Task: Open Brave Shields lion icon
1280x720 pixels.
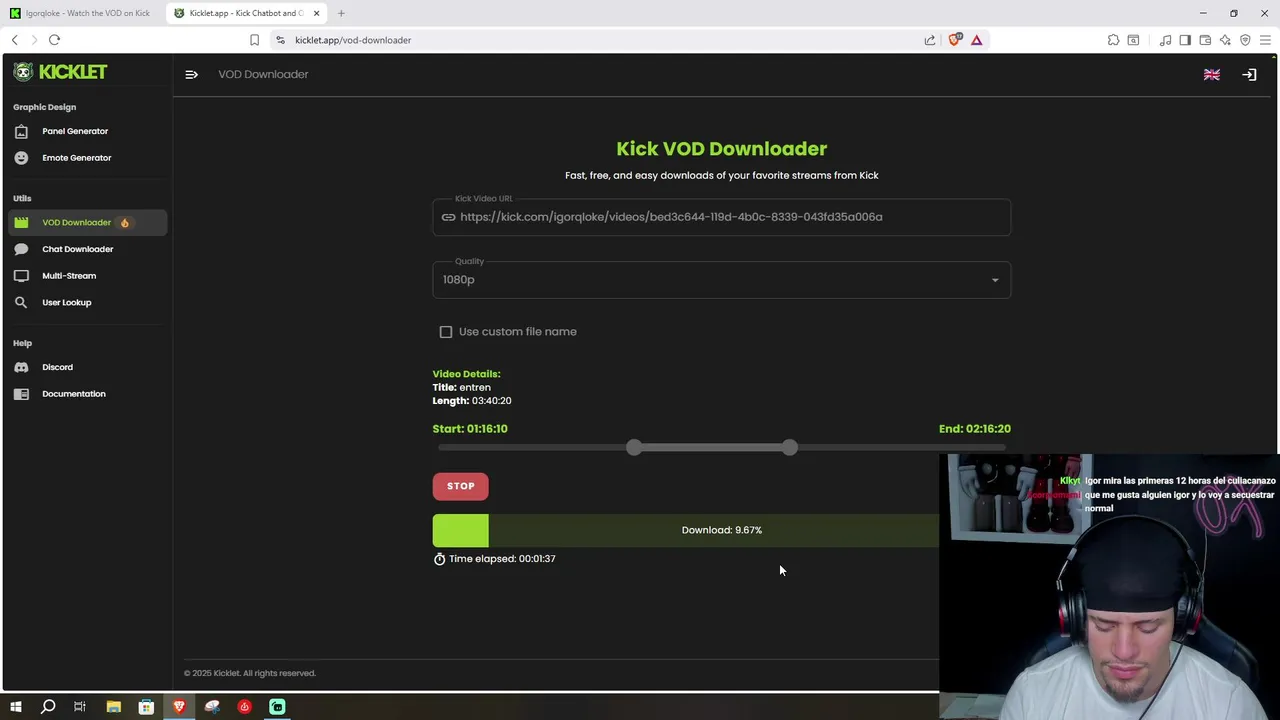Action: point(954,40)
